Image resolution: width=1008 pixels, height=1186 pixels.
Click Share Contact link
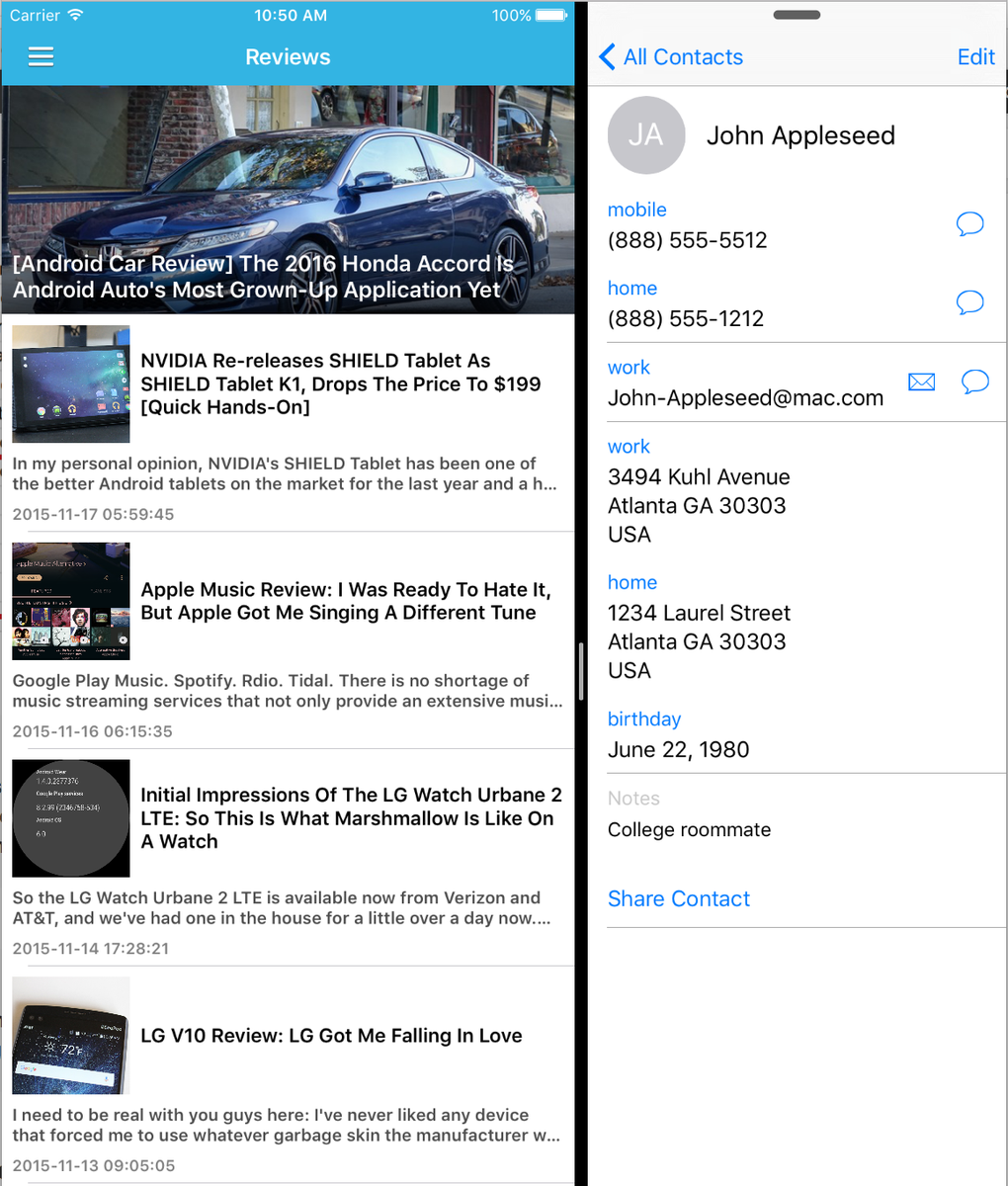click(x=679, y=898)
